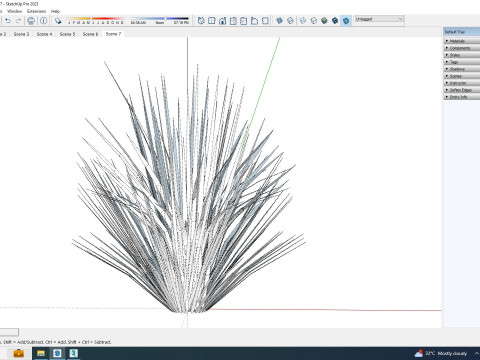Select Iso standard view icon
The image size is (480, 360).
point(201,21)
